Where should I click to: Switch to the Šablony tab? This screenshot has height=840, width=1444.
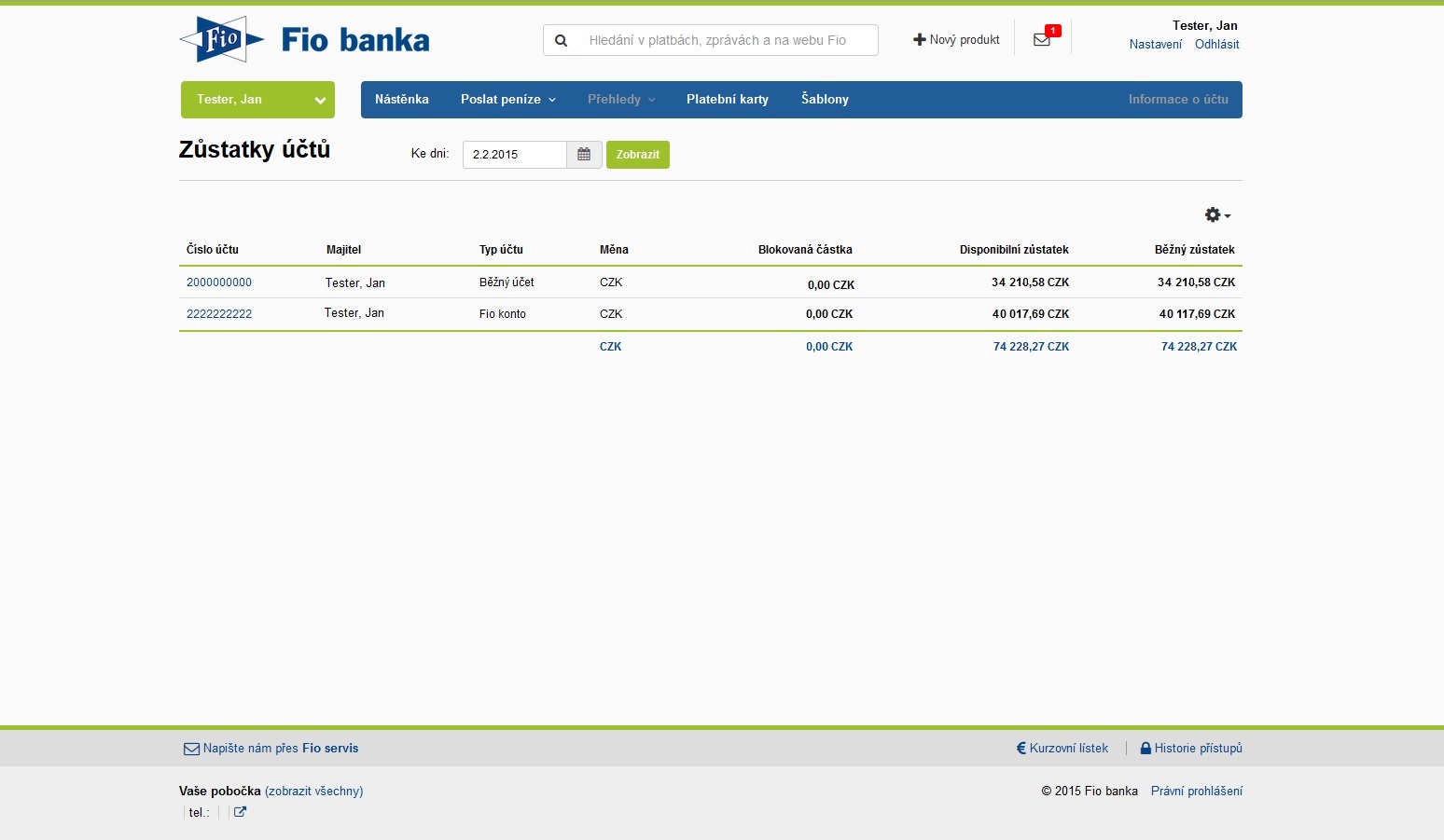[x=825, y=100]
